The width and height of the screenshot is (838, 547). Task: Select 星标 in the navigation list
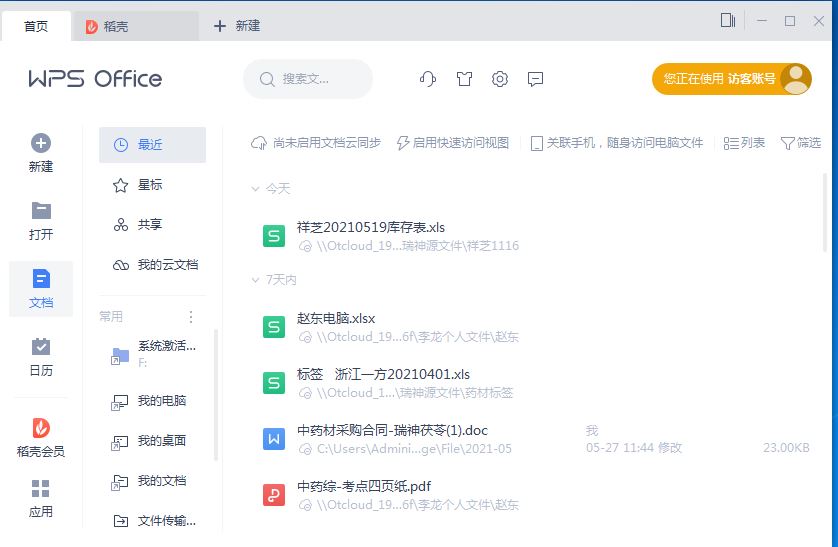[150, 185]
